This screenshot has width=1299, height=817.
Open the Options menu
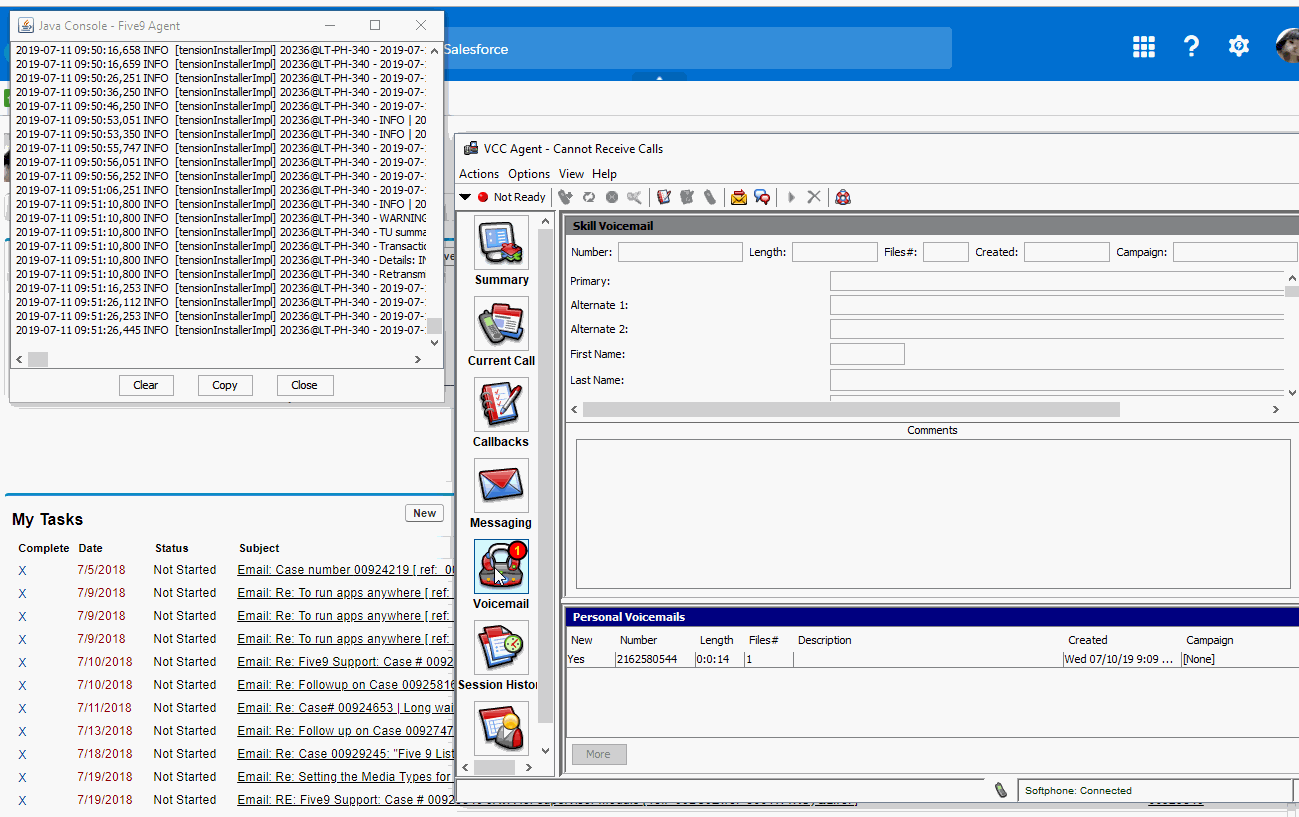528,173
